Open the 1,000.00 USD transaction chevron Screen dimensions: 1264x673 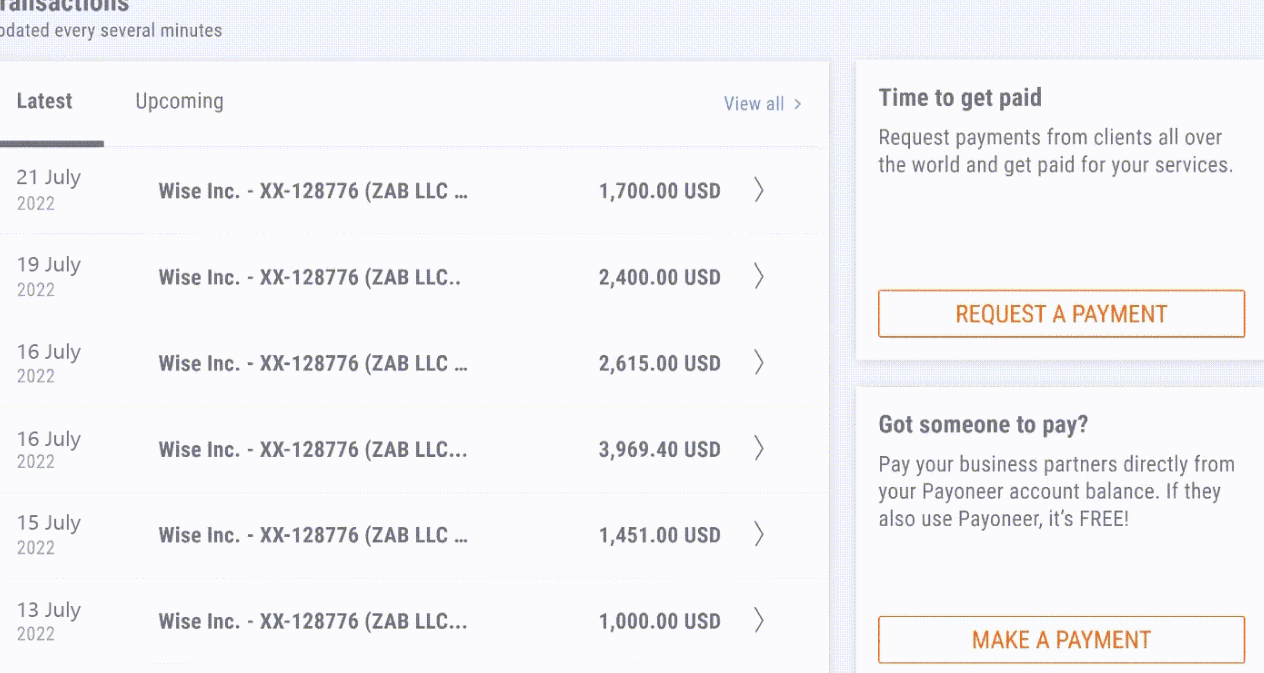(x=759, y=621)
